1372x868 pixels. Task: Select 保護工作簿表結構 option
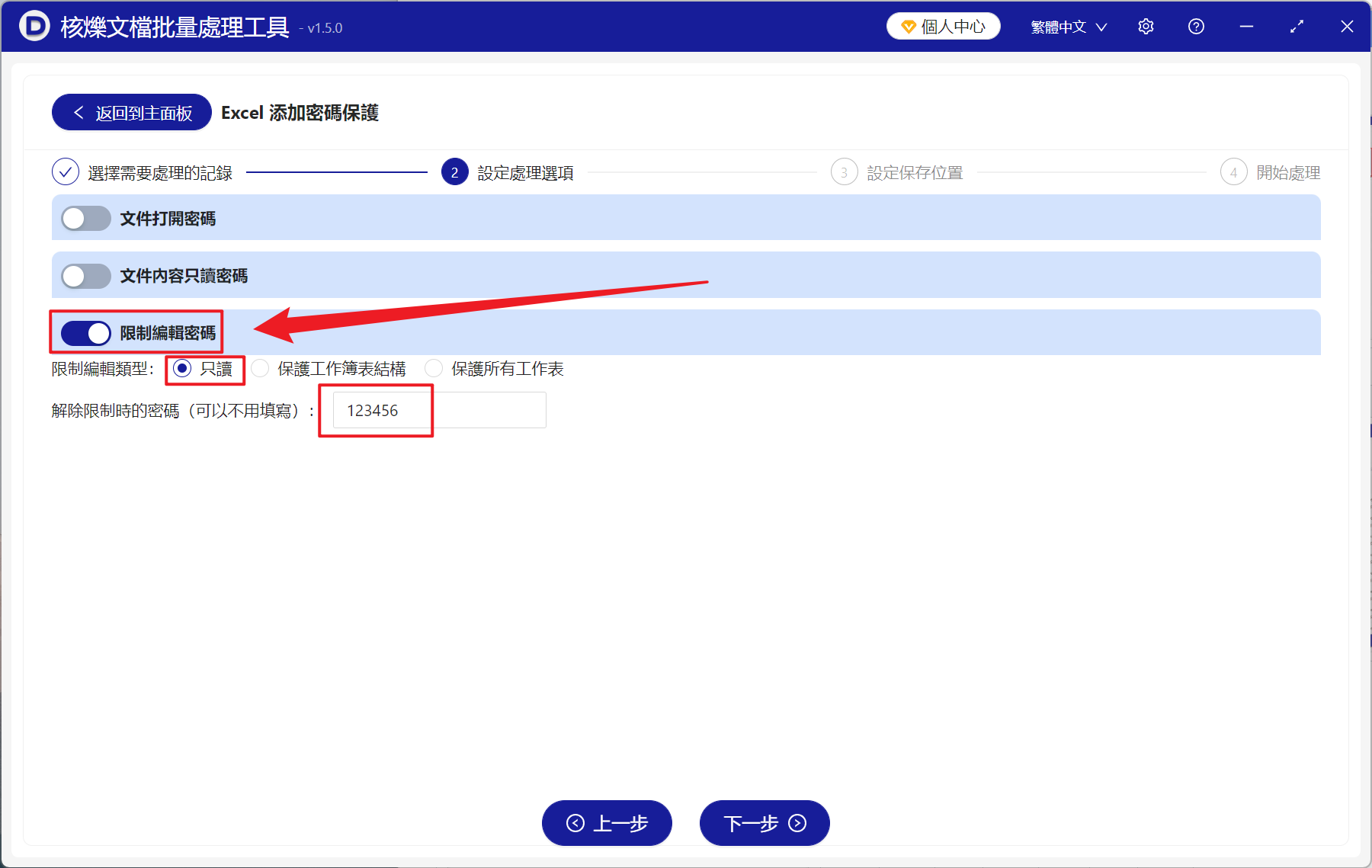point(260,368)
